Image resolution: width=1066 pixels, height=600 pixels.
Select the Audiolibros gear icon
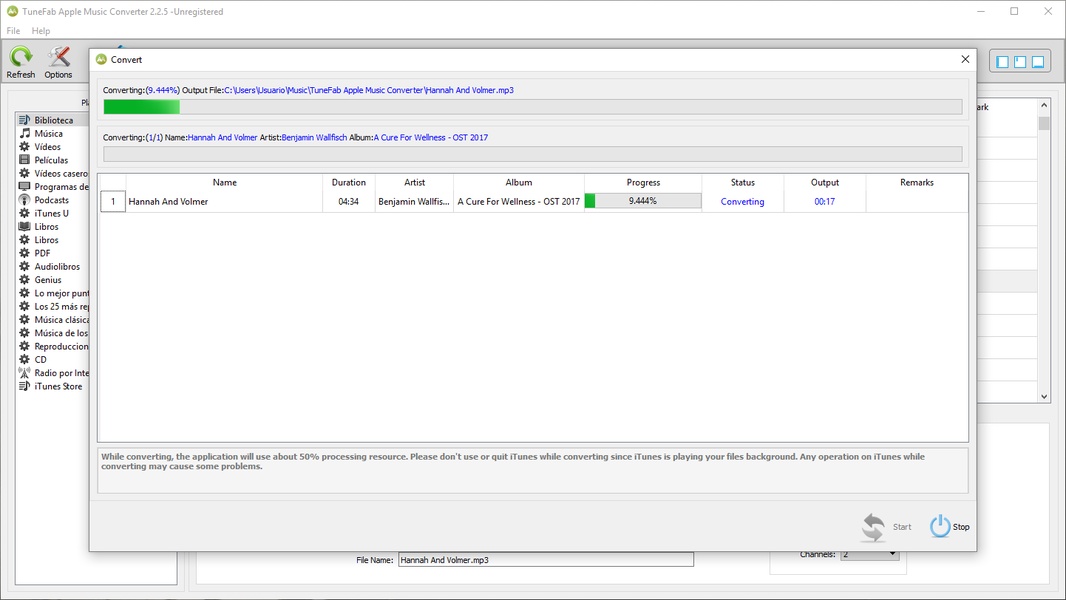click(x=24, y=266)
